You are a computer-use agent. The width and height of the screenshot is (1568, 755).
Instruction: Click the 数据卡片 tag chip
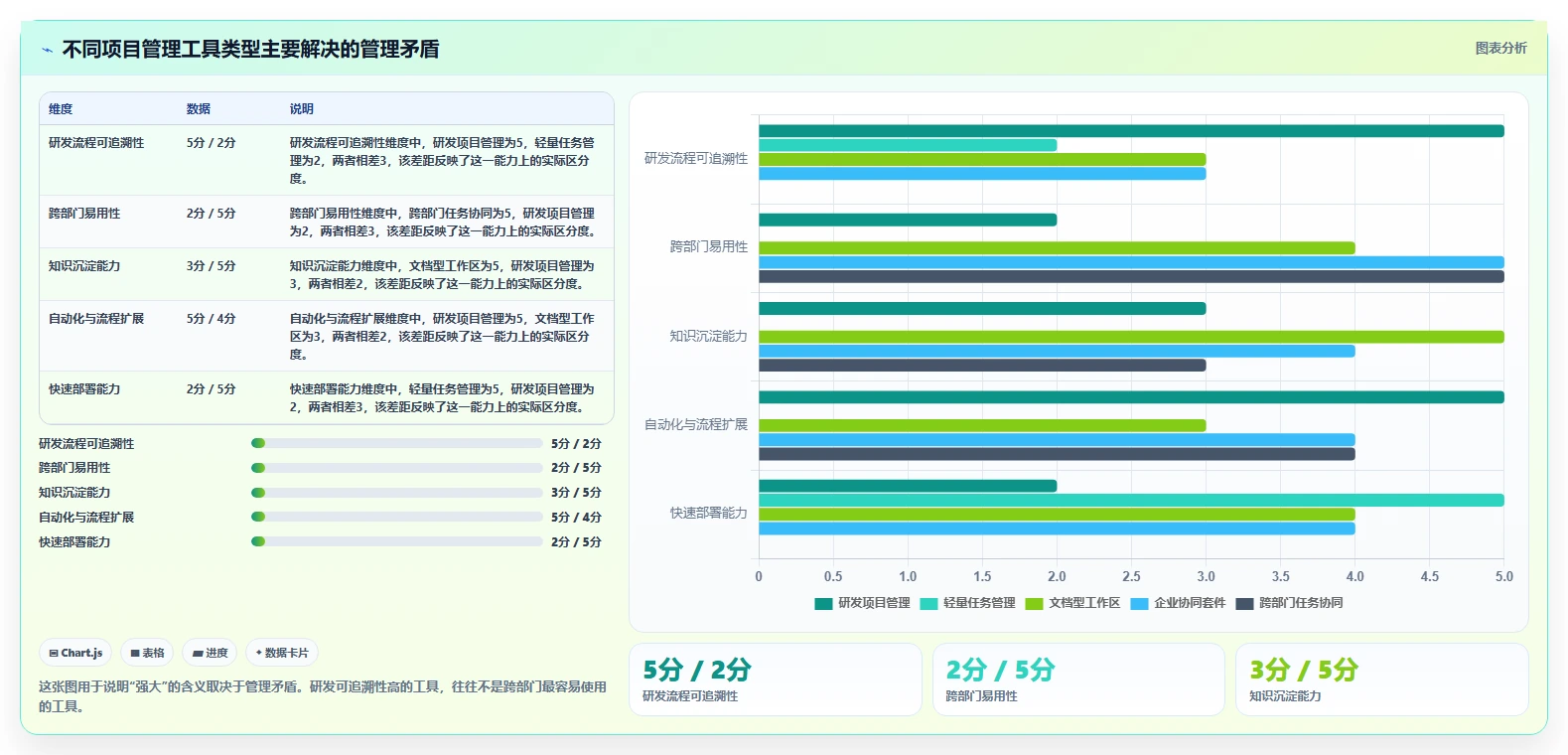[x=282, y=653]
